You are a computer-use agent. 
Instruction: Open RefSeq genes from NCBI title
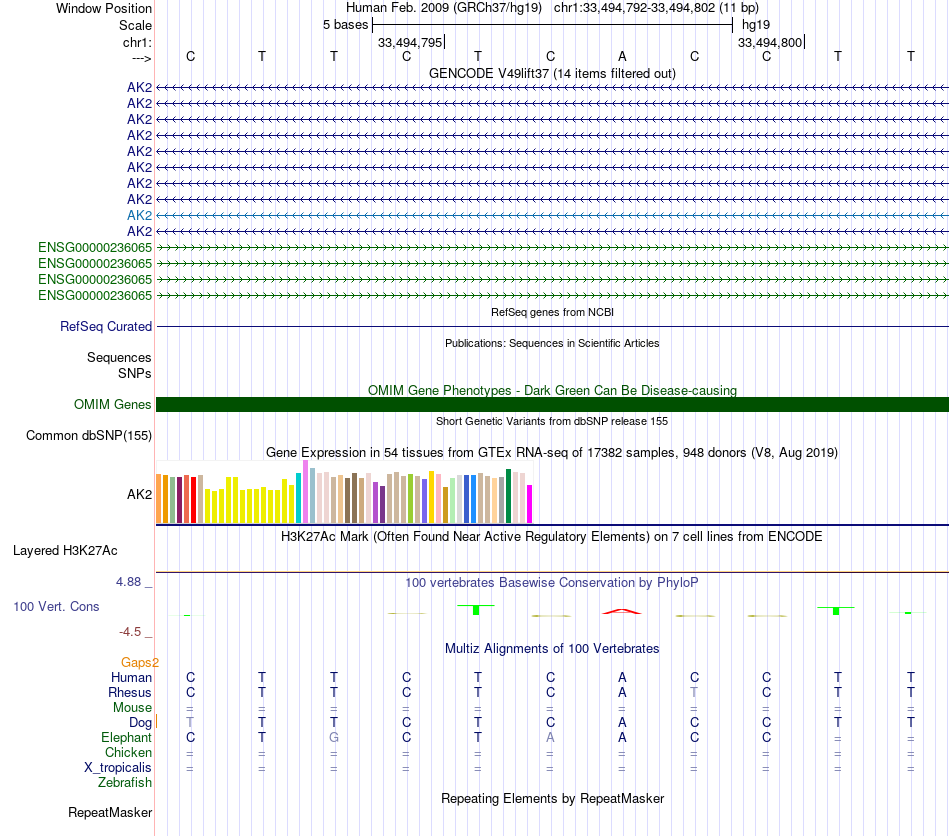(x=552, y=312)
